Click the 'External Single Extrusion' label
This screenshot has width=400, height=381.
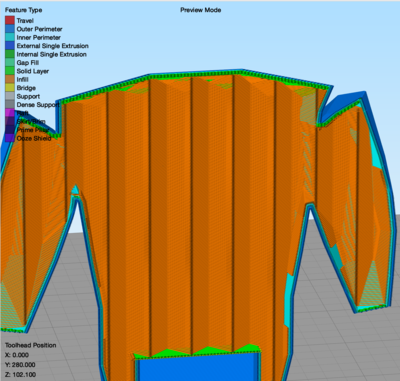click(52, 46)
